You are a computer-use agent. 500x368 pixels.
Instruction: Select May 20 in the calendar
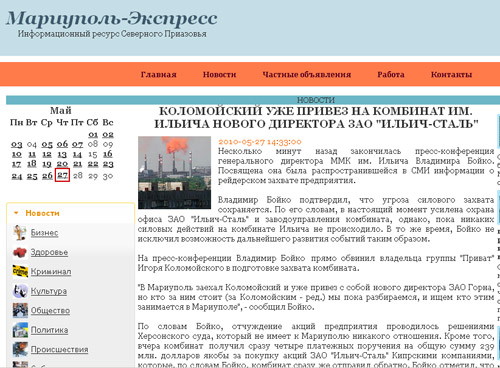tap(62, 164)
